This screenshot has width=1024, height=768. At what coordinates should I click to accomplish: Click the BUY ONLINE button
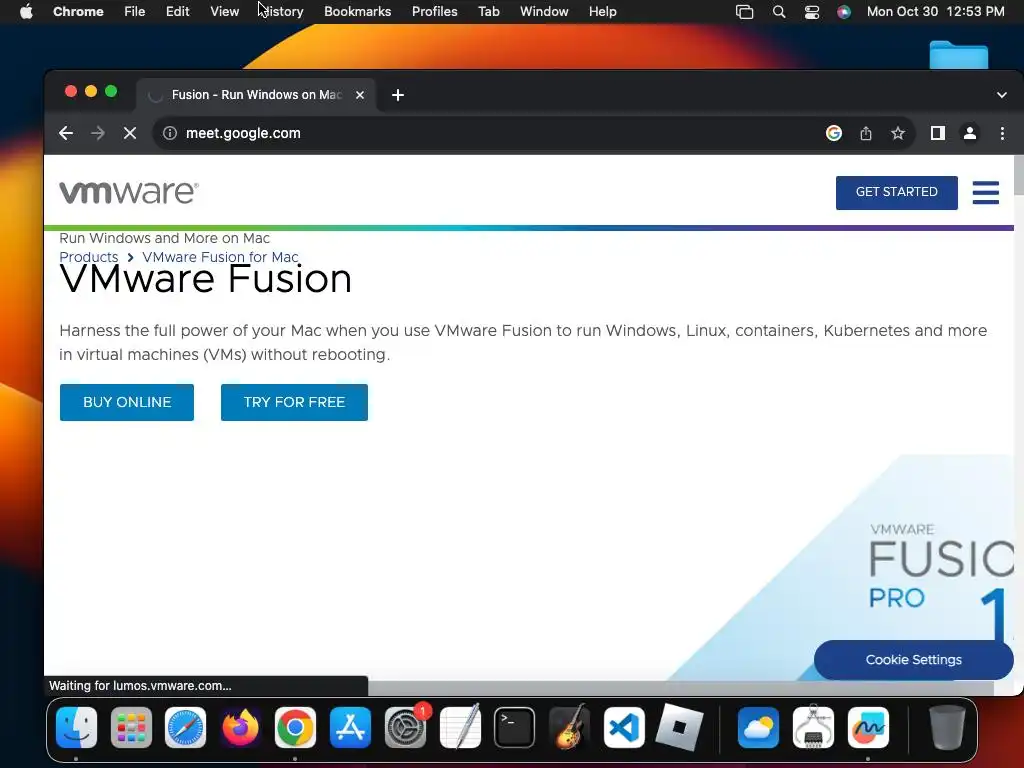point(127,402)
